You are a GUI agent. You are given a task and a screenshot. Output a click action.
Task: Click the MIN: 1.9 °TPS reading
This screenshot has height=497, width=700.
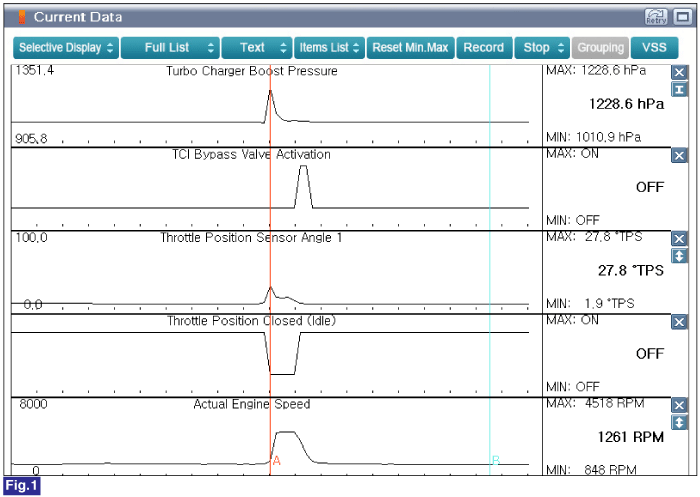pos(590,304)
